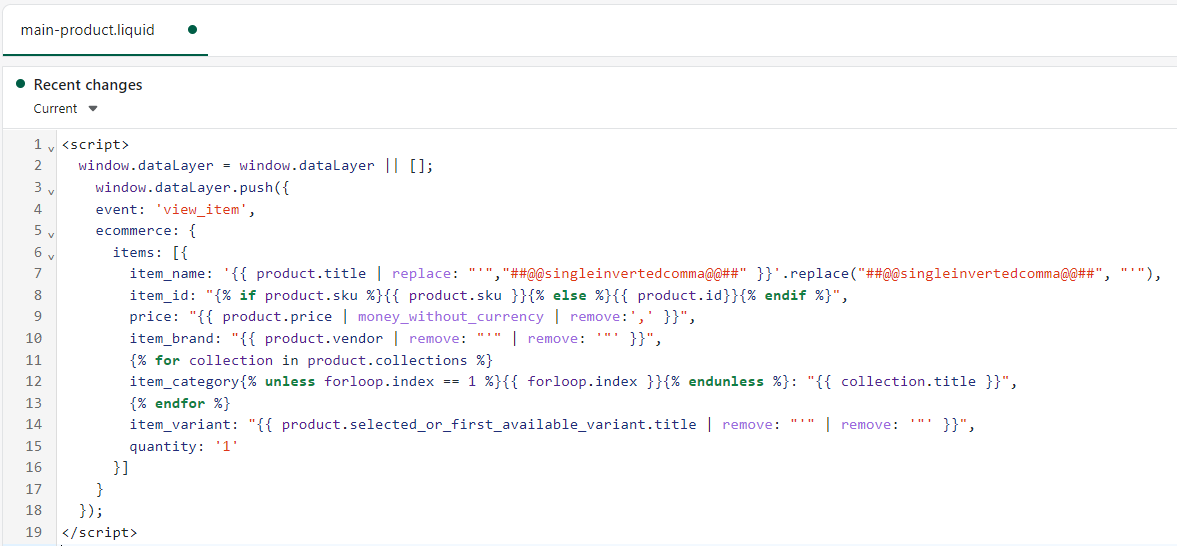The image size is (1177, 546).
Task: Click the closing </script> tag
Action: (100, 532)
